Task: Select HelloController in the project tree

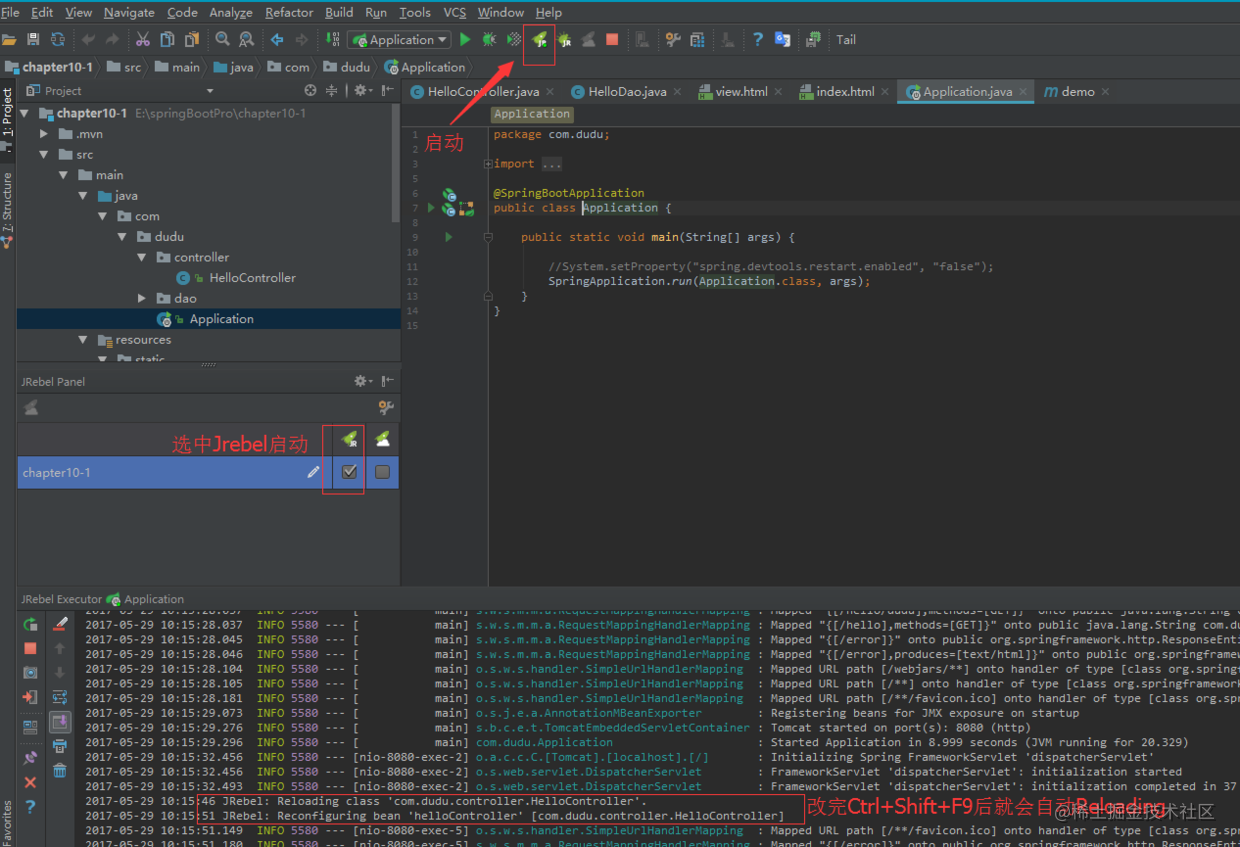Action: click(252, 278)
